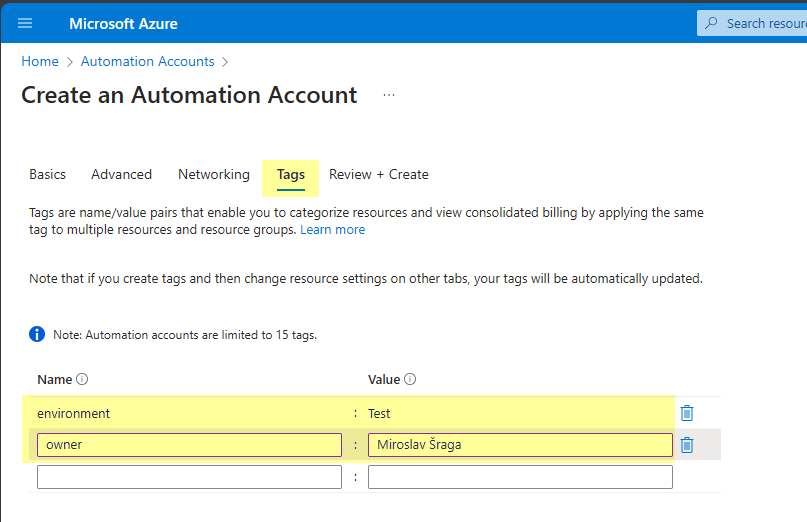Switch to the Networking tab

click(x=214, y=175)
